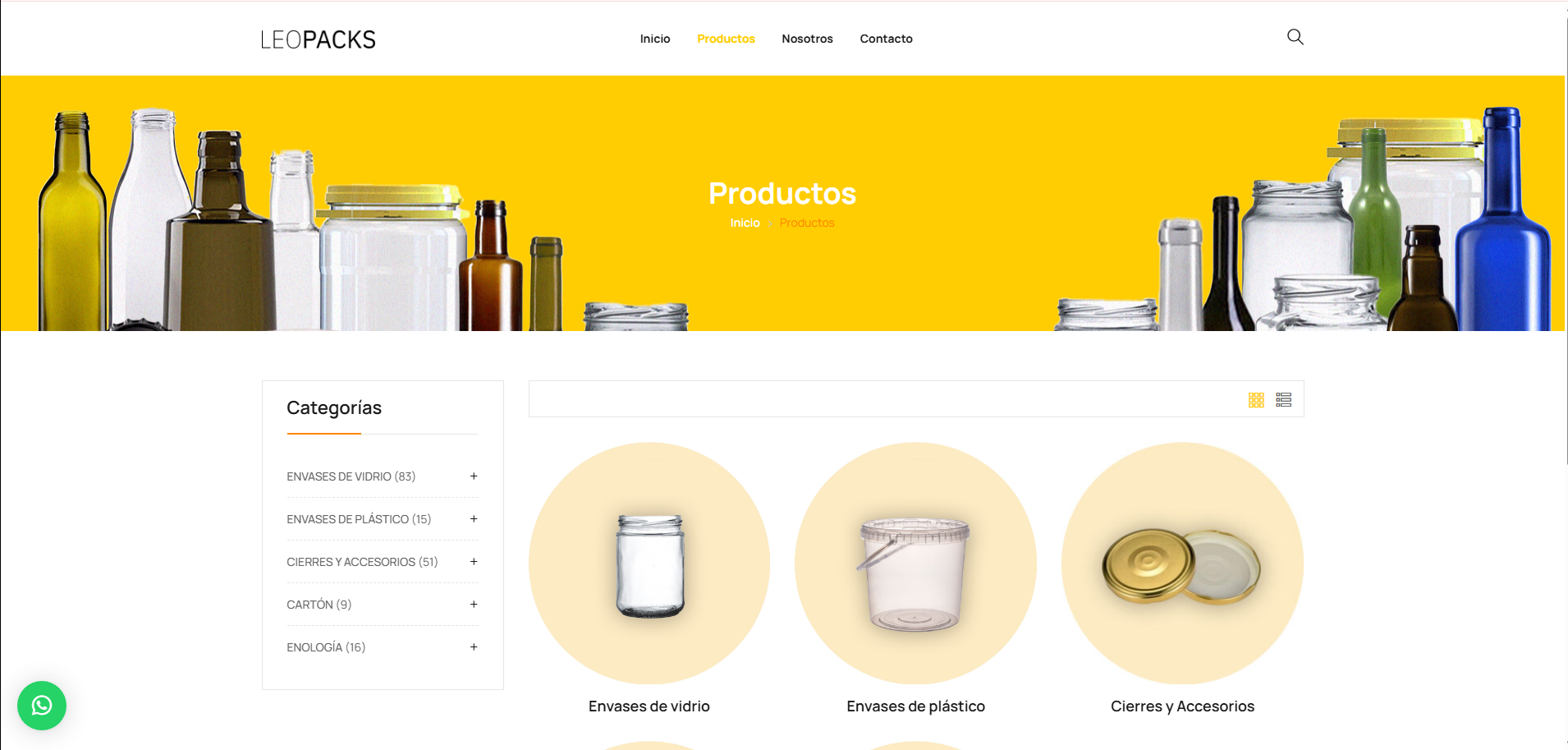Open the search magnifier icon
Image resolution: width=1568 pixels, height=750 pixels.
click(1295, 37)
